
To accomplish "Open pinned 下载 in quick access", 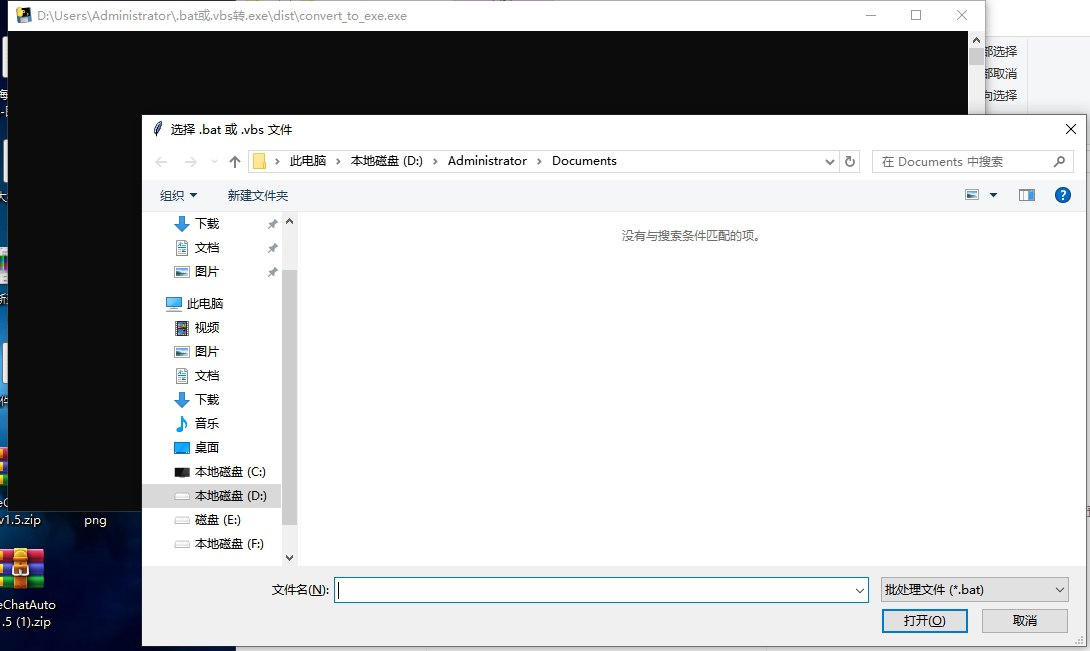I will coord(205,223).
